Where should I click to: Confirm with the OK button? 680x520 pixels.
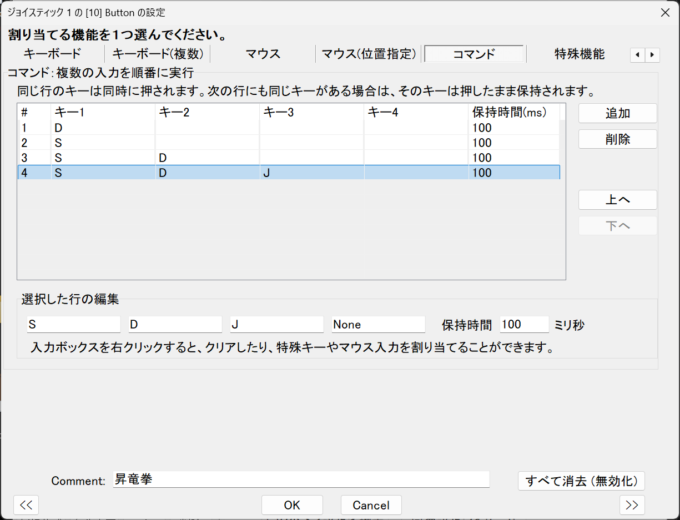click(x=292, y=505)
